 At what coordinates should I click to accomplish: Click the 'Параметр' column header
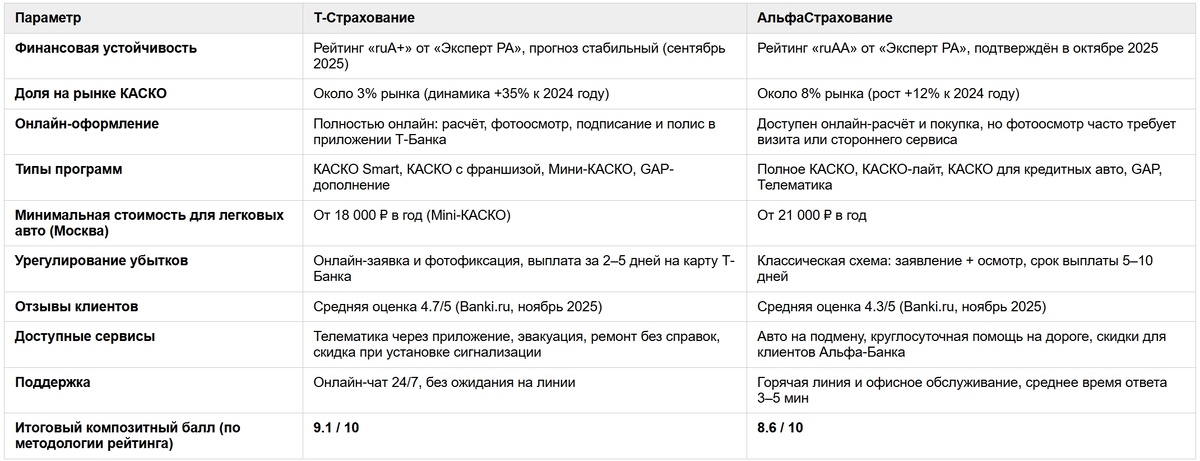click(x=49, y=18)
